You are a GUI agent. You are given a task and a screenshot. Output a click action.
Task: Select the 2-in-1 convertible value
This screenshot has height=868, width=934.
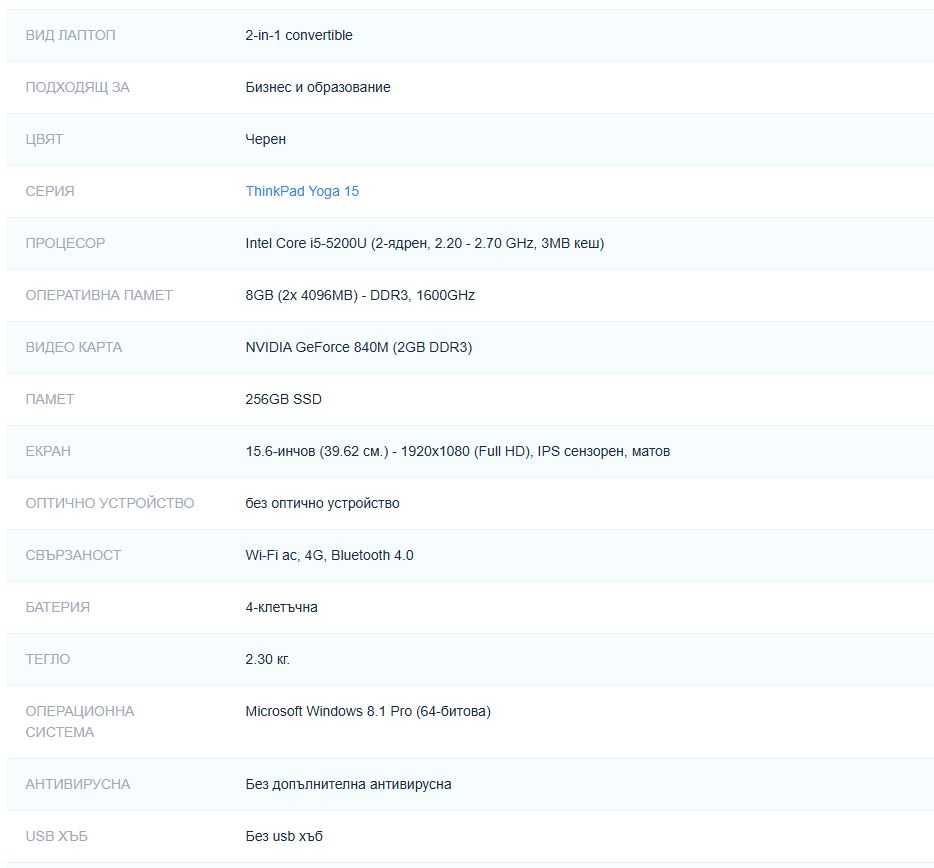[x=299, y=35]
